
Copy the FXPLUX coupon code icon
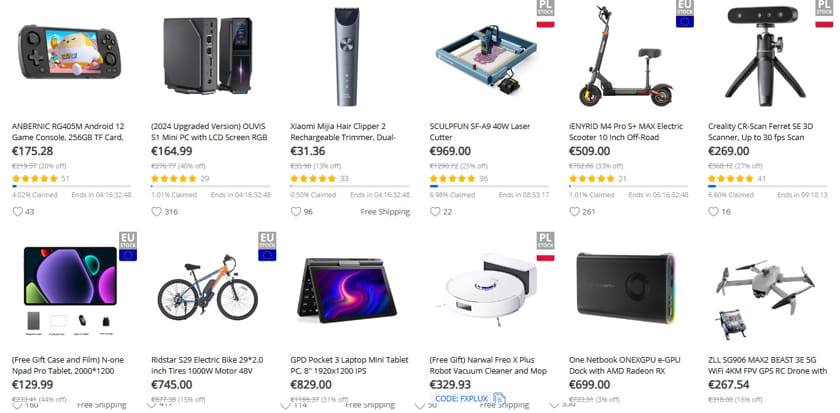pyautogui.click(x=499, y=399)
